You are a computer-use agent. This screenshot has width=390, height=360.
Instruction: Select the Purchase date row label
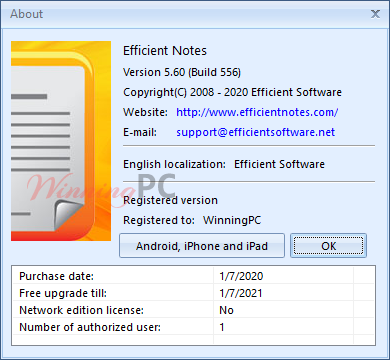57,276
